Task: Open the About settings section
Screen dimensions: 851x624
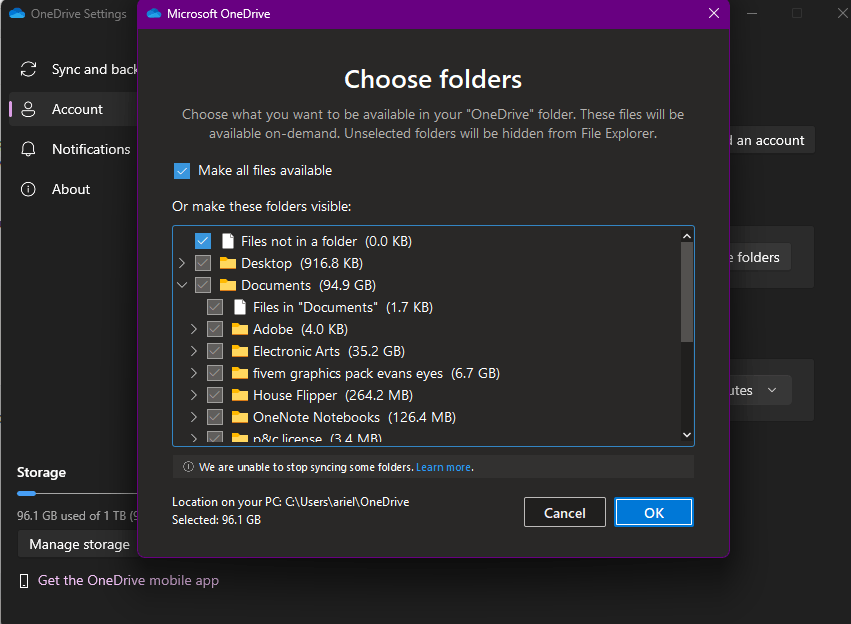Action: [73, 189]
